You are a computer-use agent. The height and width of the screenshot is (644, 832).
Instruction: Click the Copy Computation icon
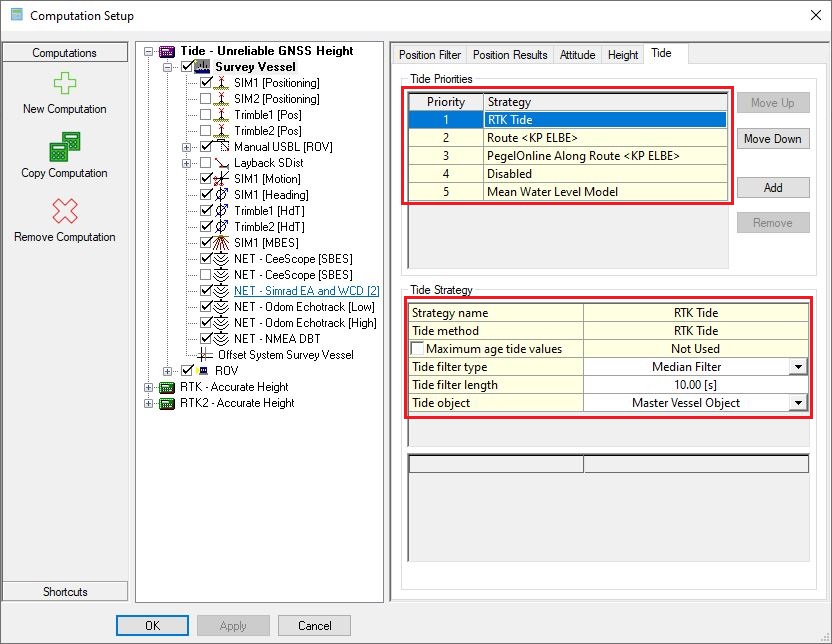click(x=64, y=149)
